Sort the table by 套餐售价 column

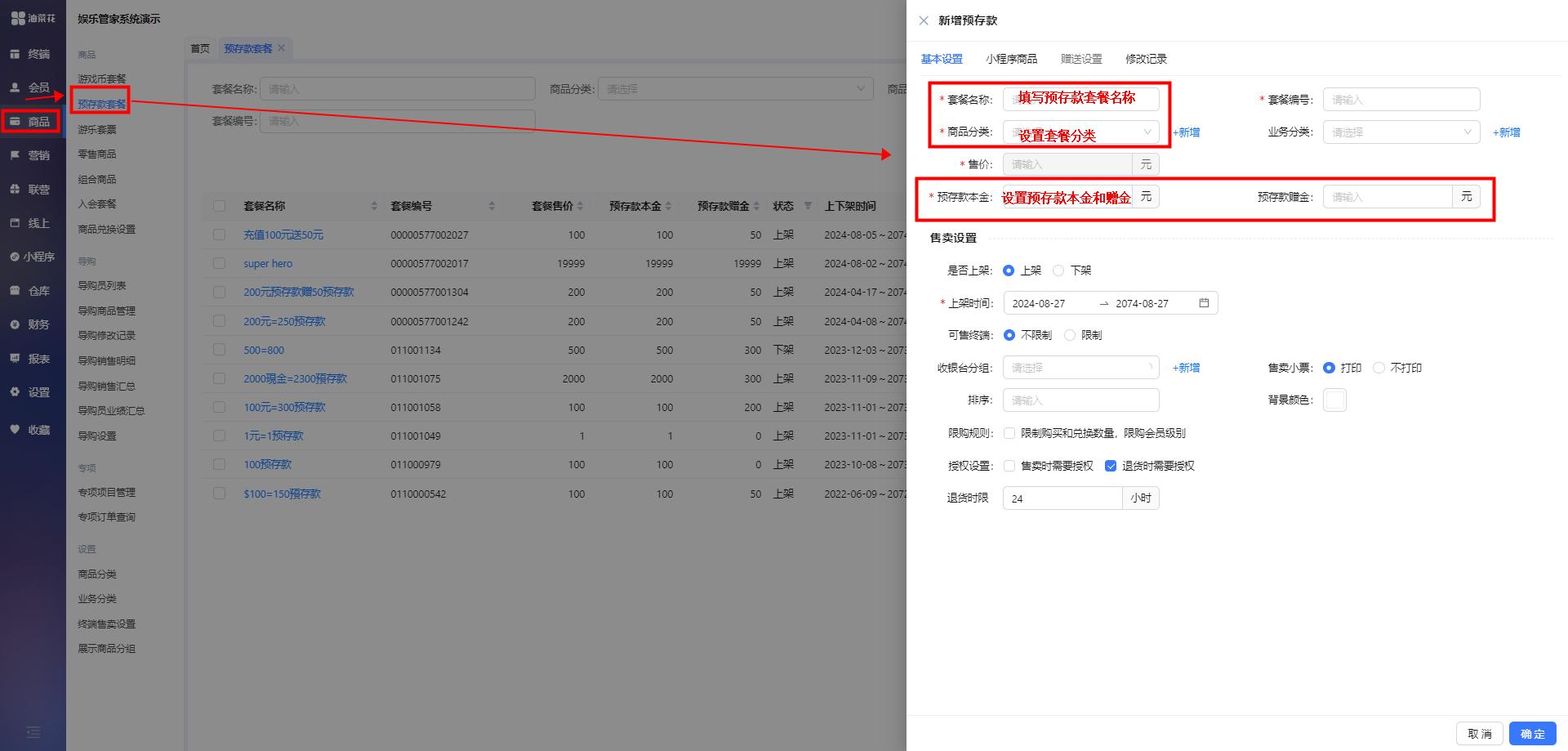[x=581, y=206]
